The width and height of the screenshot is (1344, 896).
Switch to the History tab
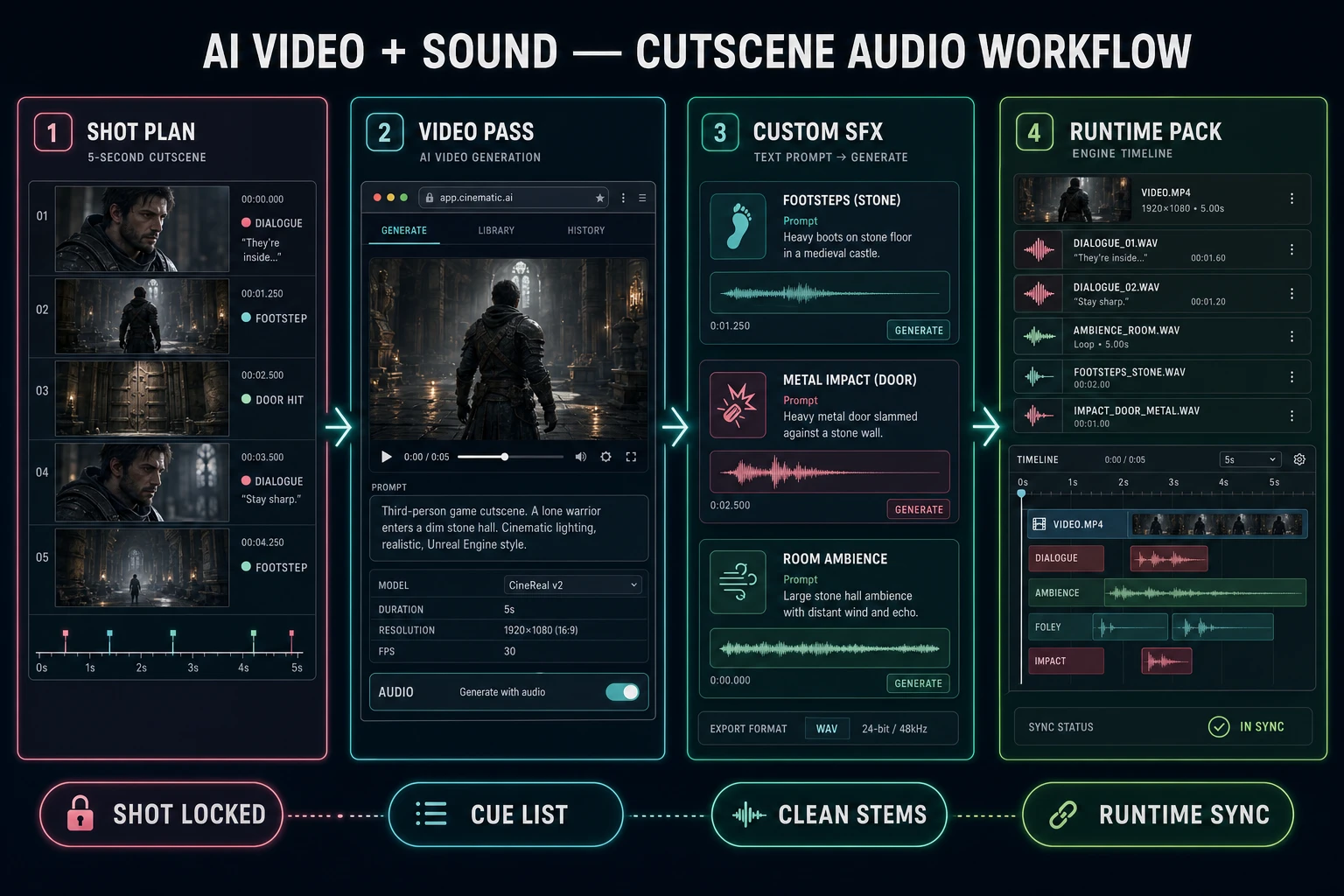click(x=586, y=230)
